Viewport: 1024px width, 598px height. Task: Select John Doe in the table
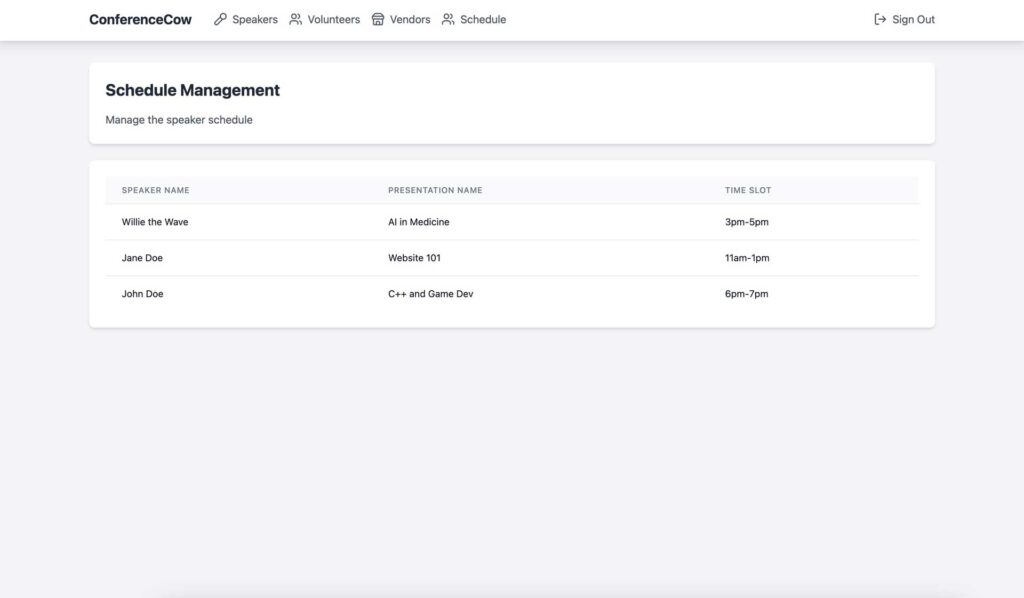[142, 294]
